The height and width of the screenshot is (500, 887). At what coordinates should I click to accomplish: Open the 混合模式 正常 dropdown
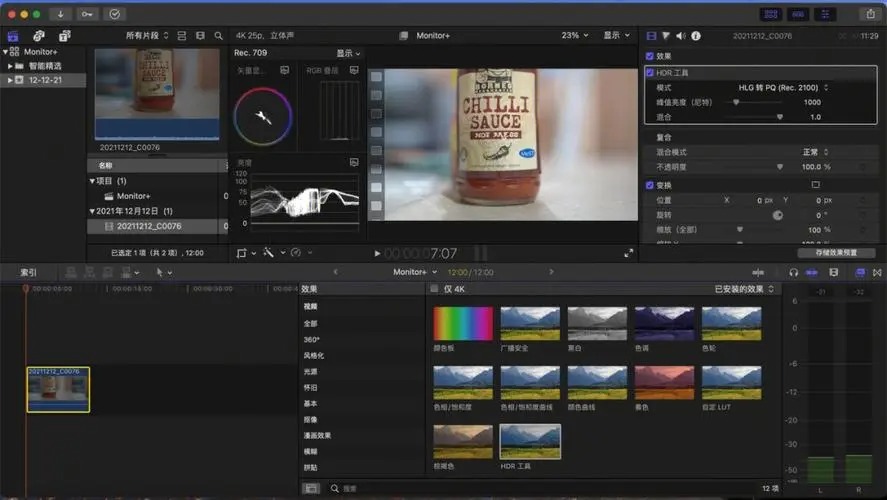click(815, 152)
